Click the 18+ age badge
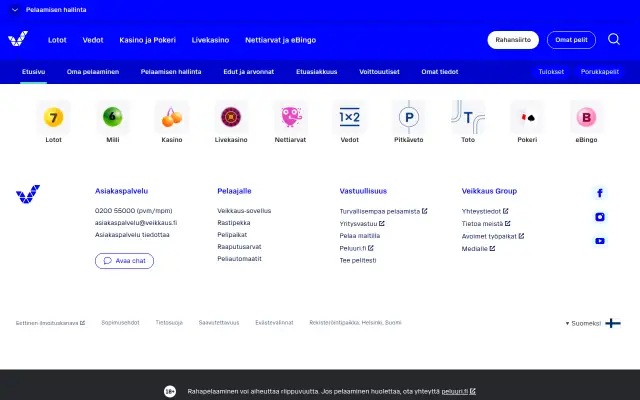The image size is (640, 400). (170, 391)
